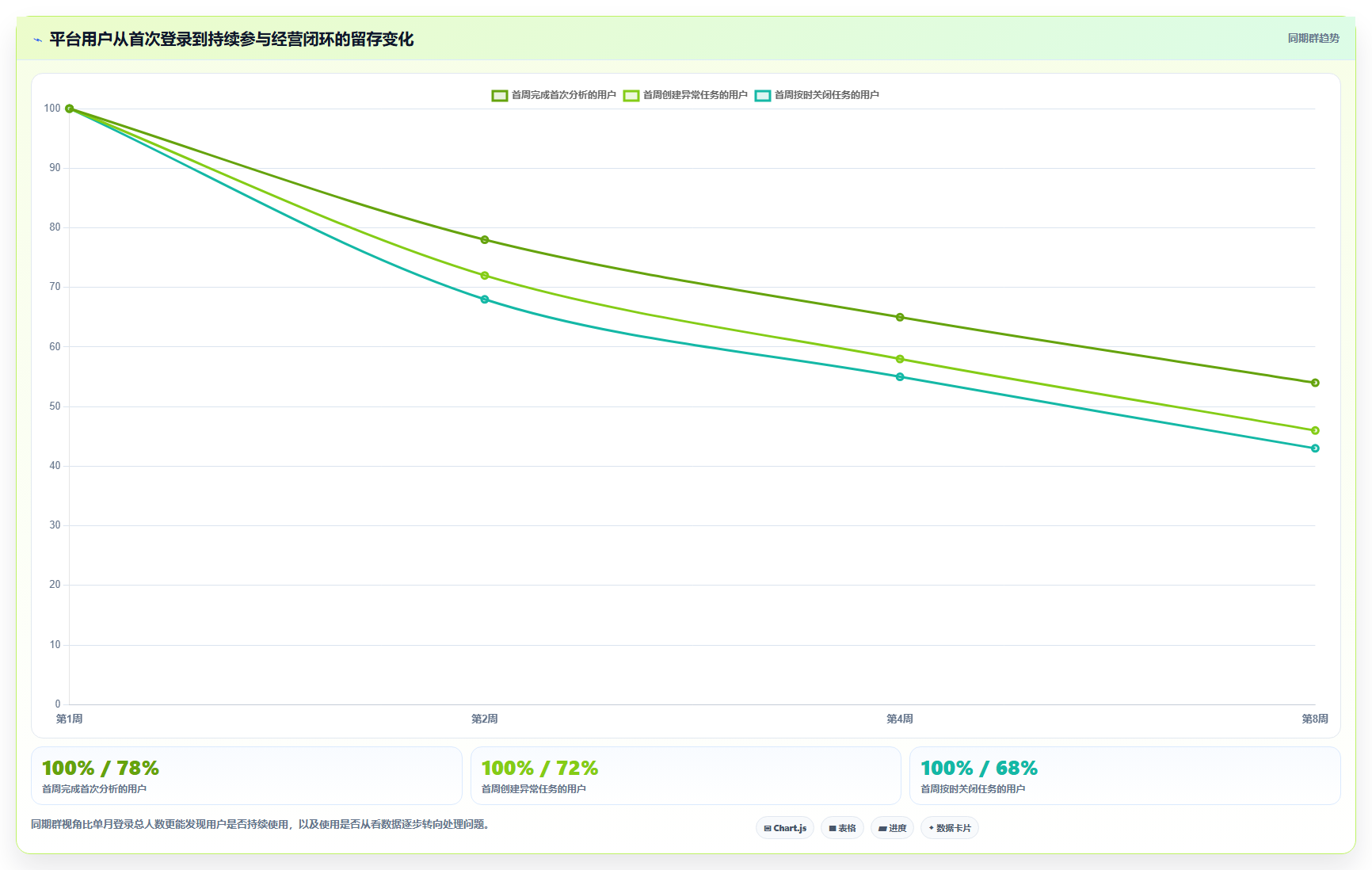Click x-axis label 第2周
The image size is (1372, 870).
485,719
